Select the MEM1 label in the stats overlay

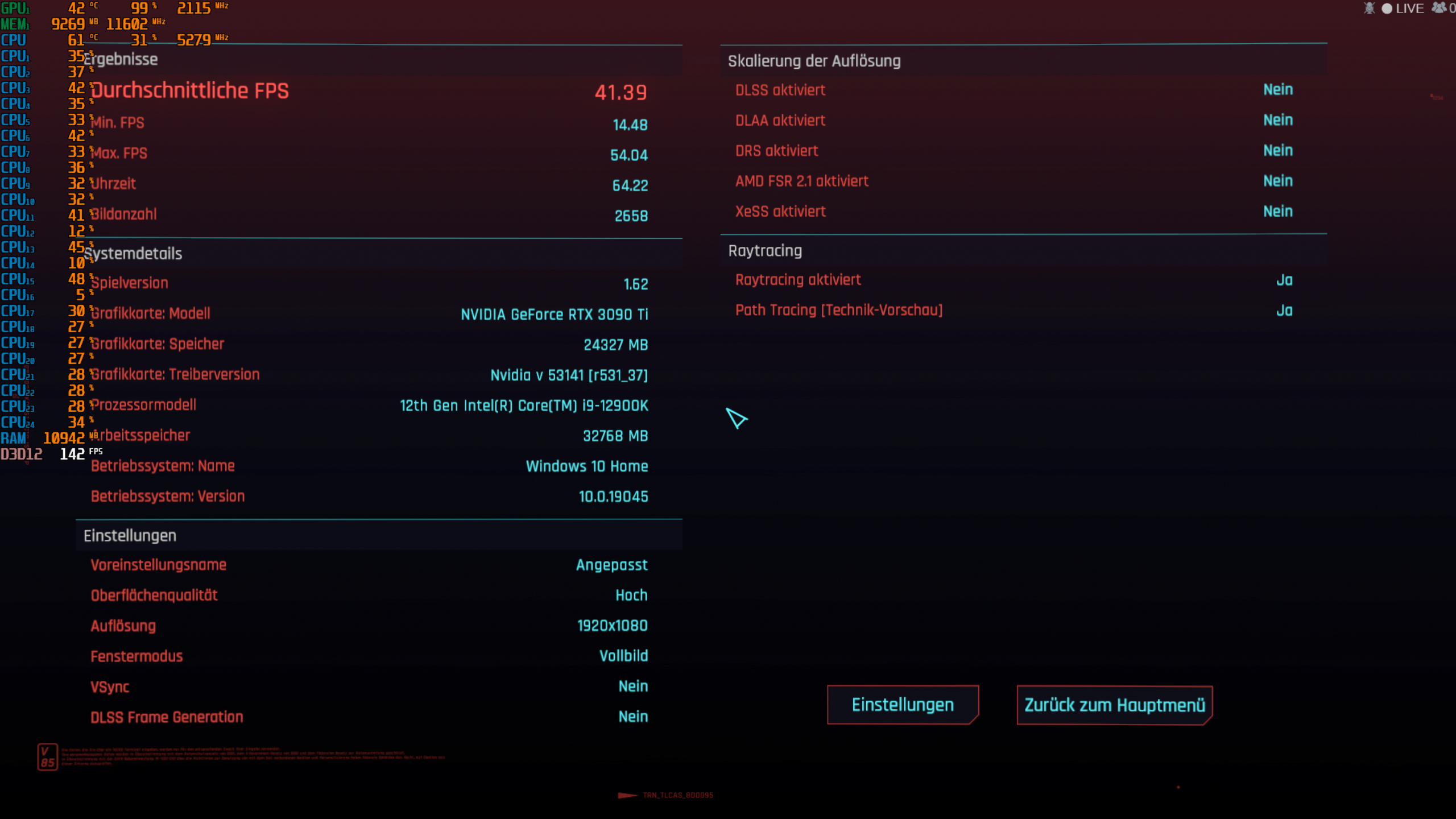tap(14, 24)
